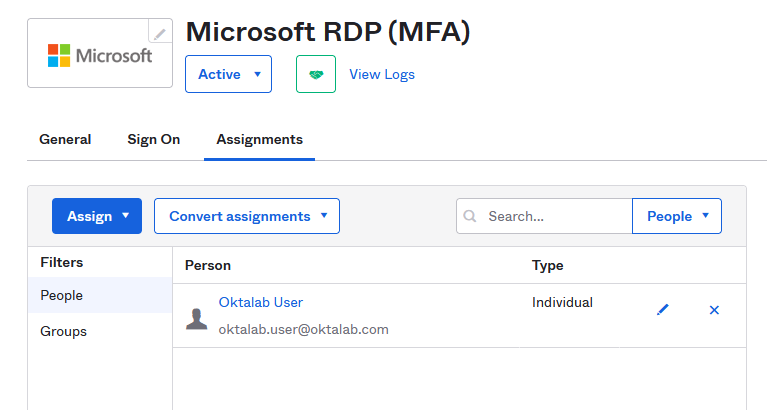Open the Convert assignments dropdown
Image resolution: width=767 pixels, height=410 pixels.
(246, 216)
